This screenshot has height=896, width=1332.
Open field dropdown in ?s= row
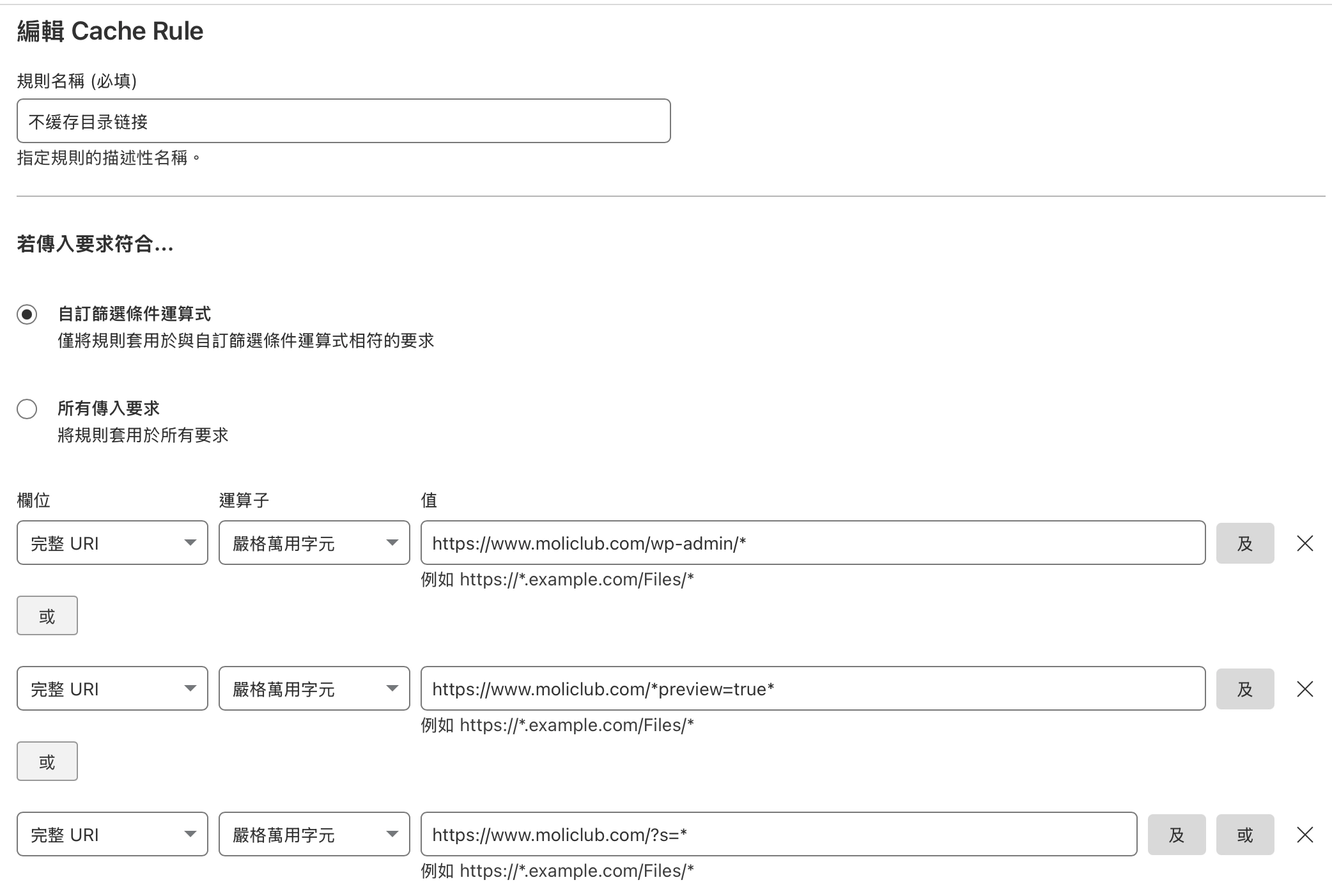click(x=112, y=834)
